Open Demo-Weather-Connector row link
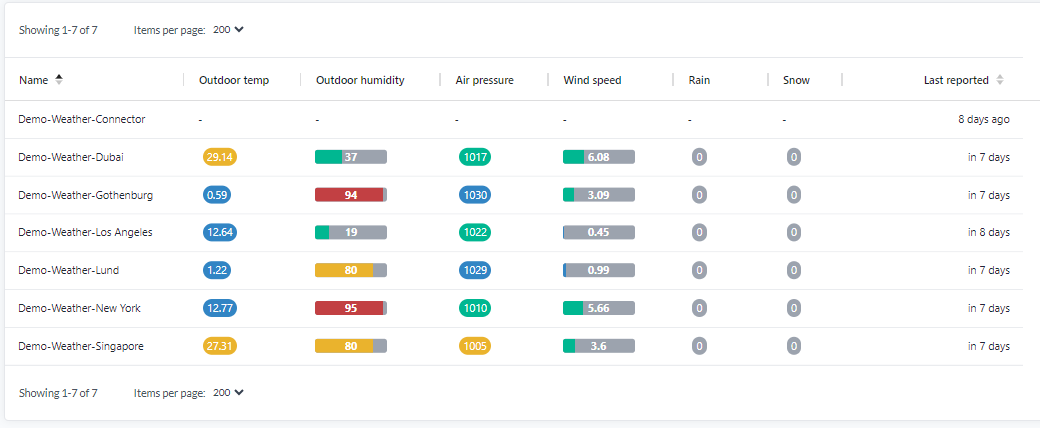The image size is (1040, 428). (x=82, y=119)
